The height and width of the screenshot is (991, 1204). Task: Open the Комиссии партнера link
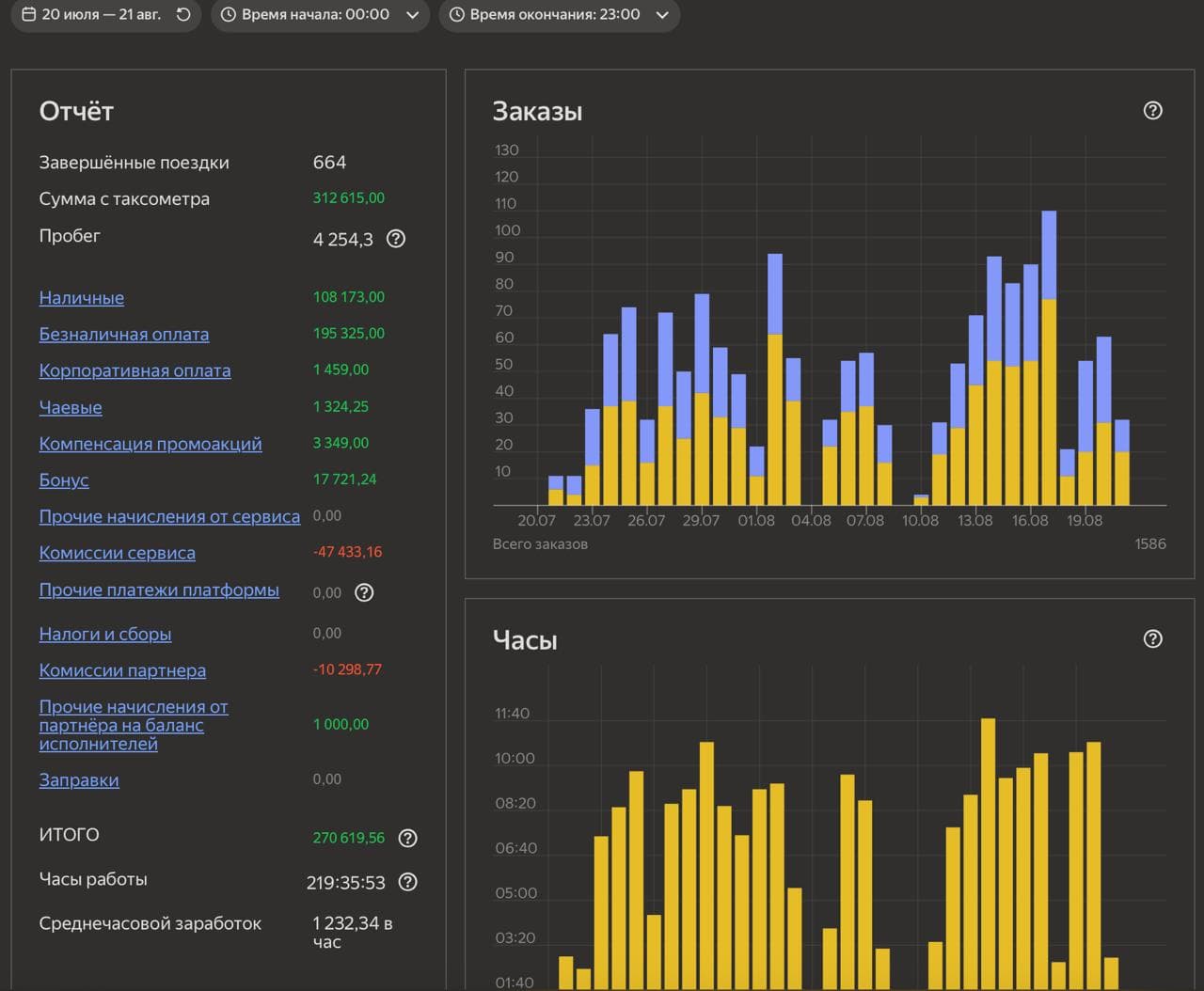tap(122, 671)
